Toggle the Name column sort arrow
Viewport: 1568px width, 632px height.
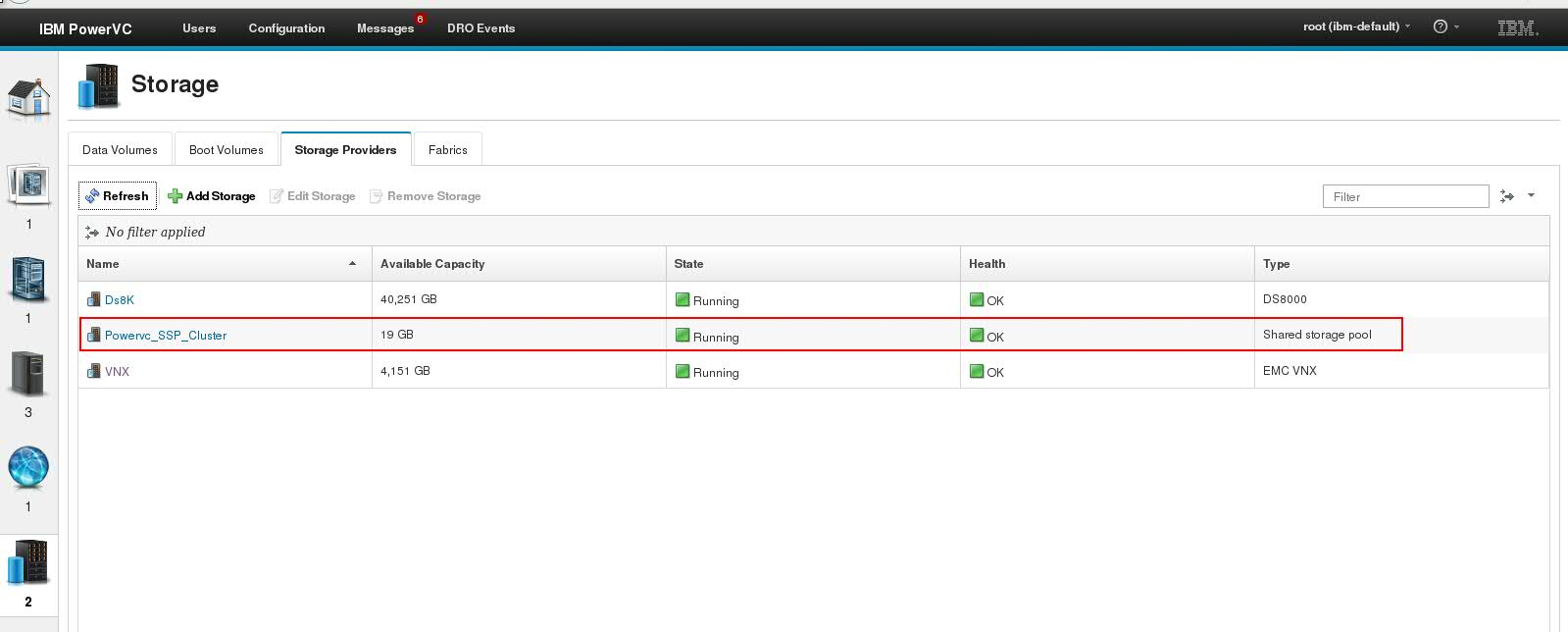coord(352,264)
